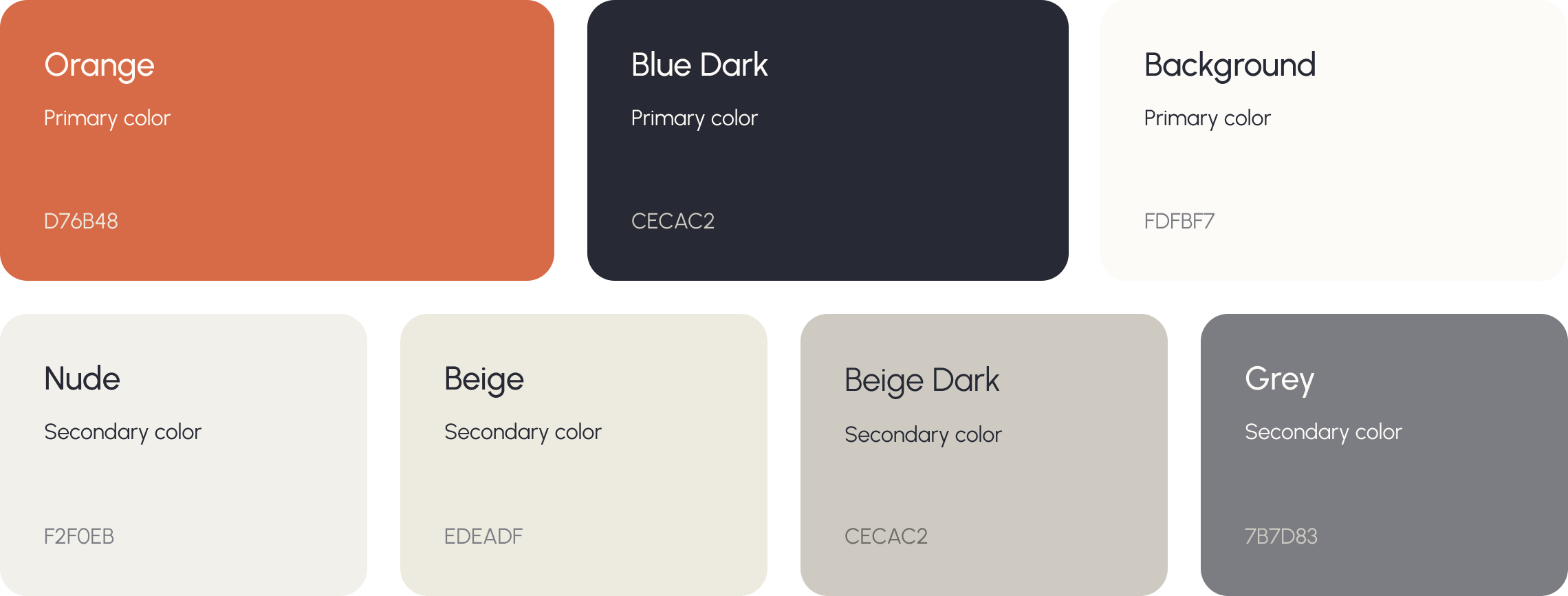Click the FDFBF7 hex code

(x=1179, y=221)
